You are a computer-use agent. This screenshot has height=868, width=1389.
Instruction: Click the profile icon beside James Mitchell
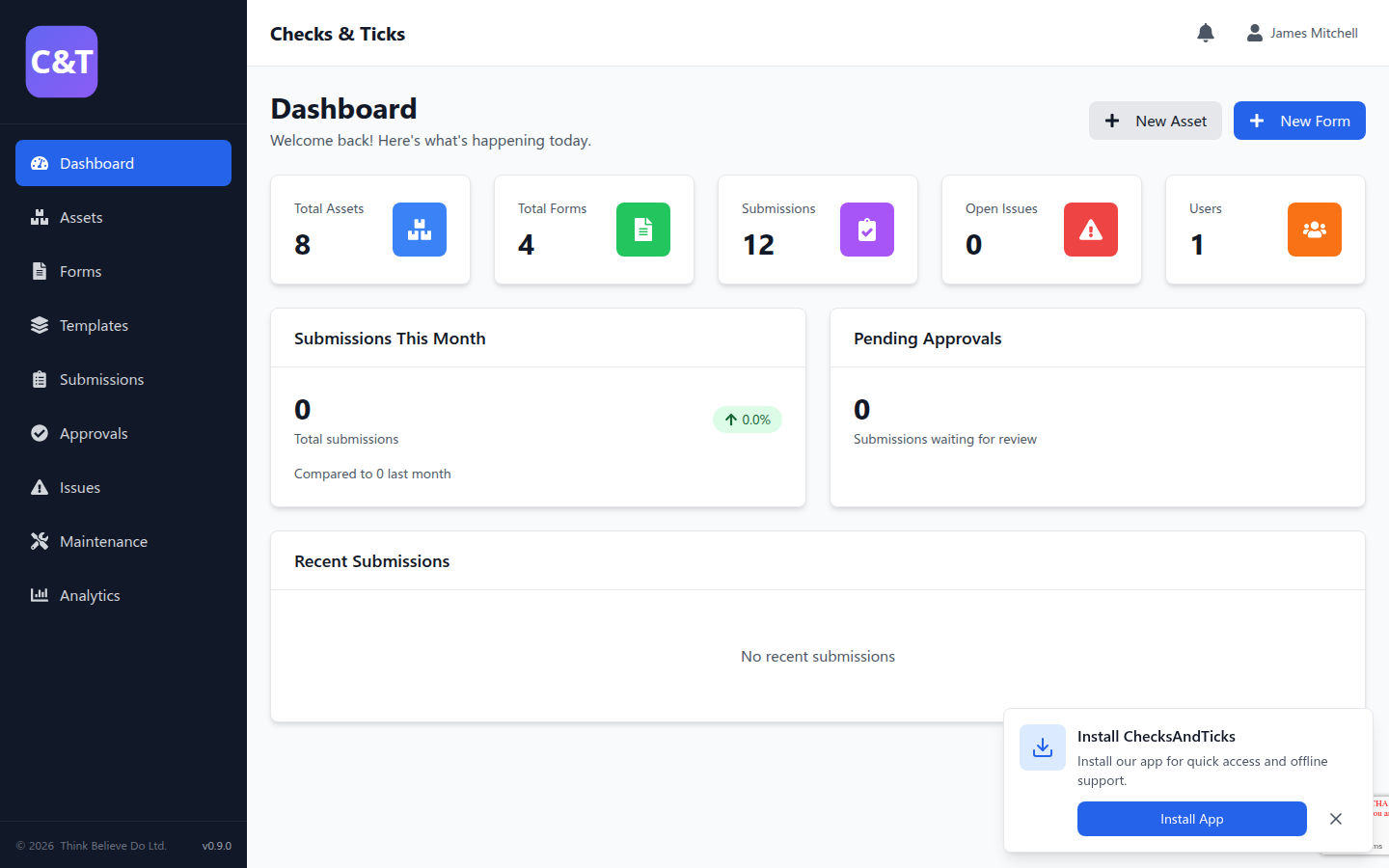[x=1254, y=32]
